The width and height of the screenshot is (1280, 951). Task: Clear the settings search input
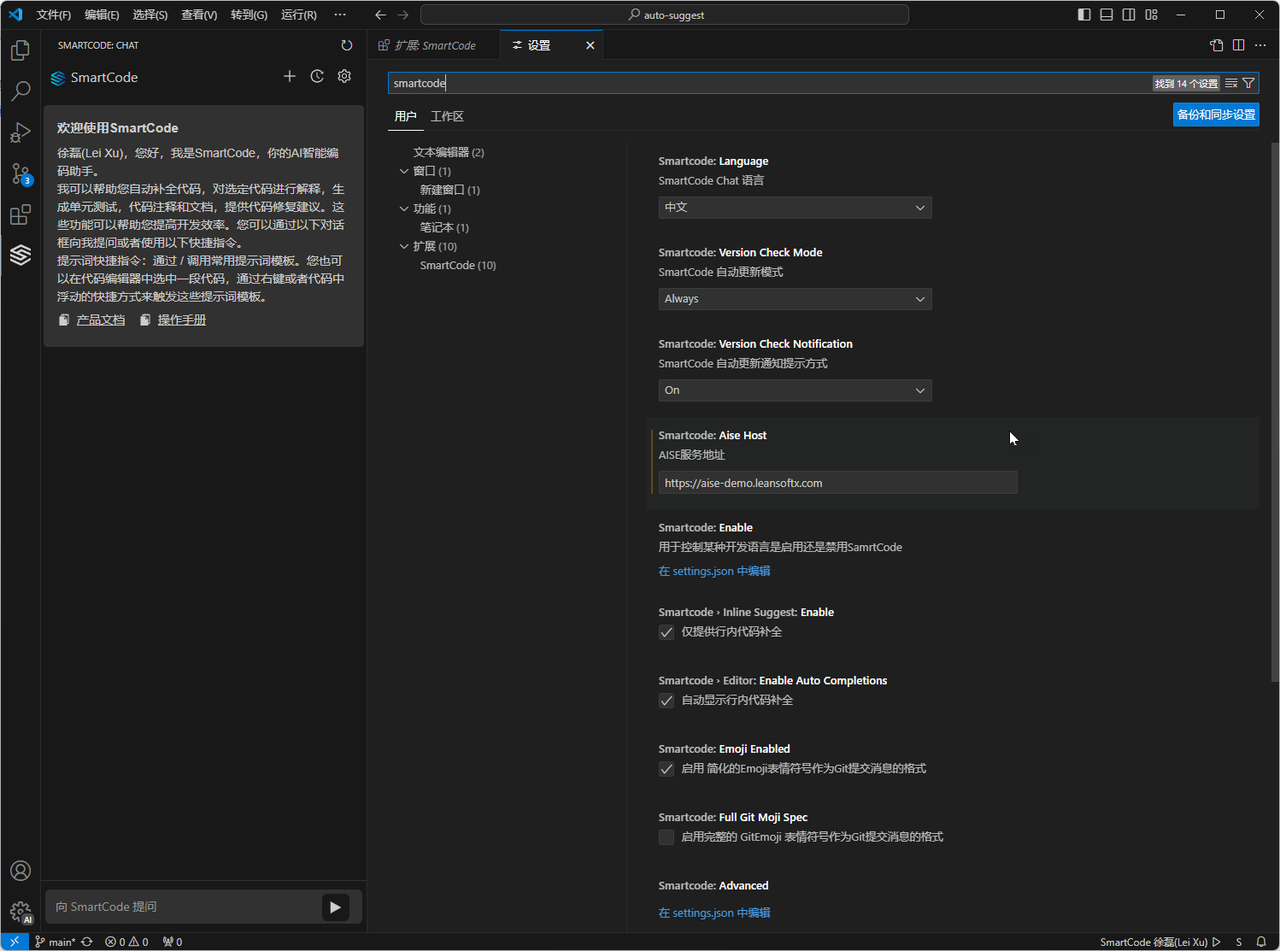coord(1231,83)
